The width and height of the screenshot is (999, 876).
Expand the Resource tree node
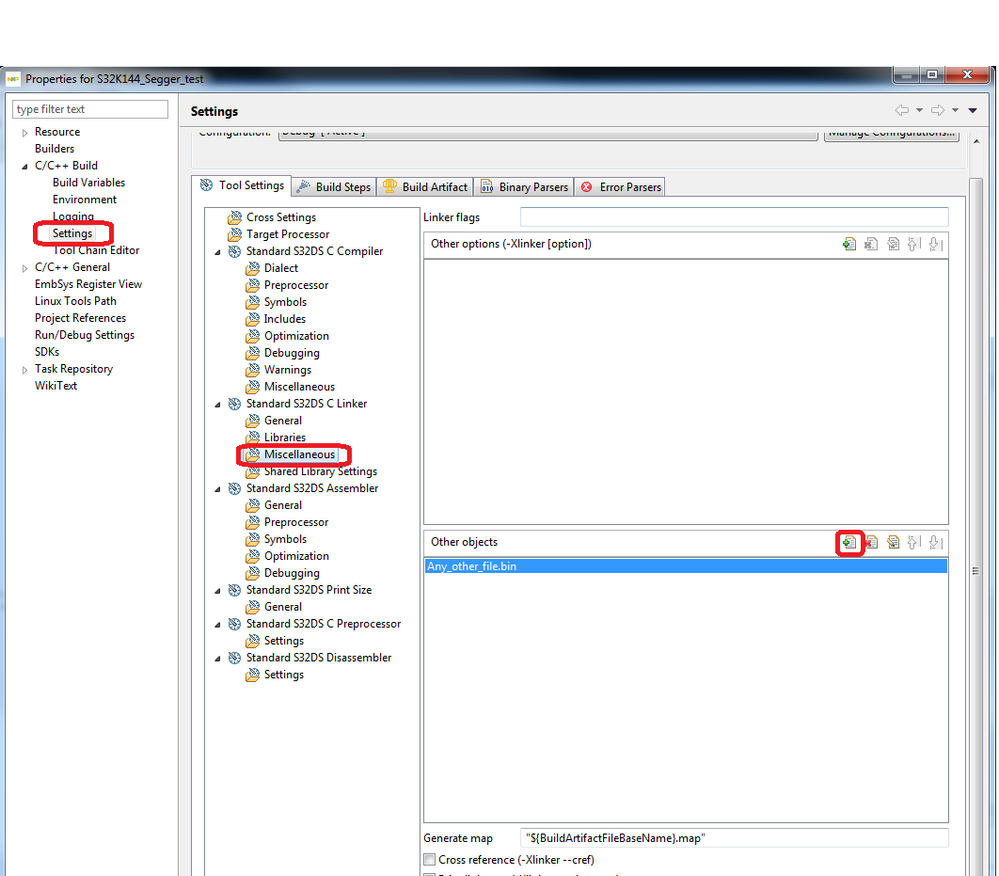(25, 133)
